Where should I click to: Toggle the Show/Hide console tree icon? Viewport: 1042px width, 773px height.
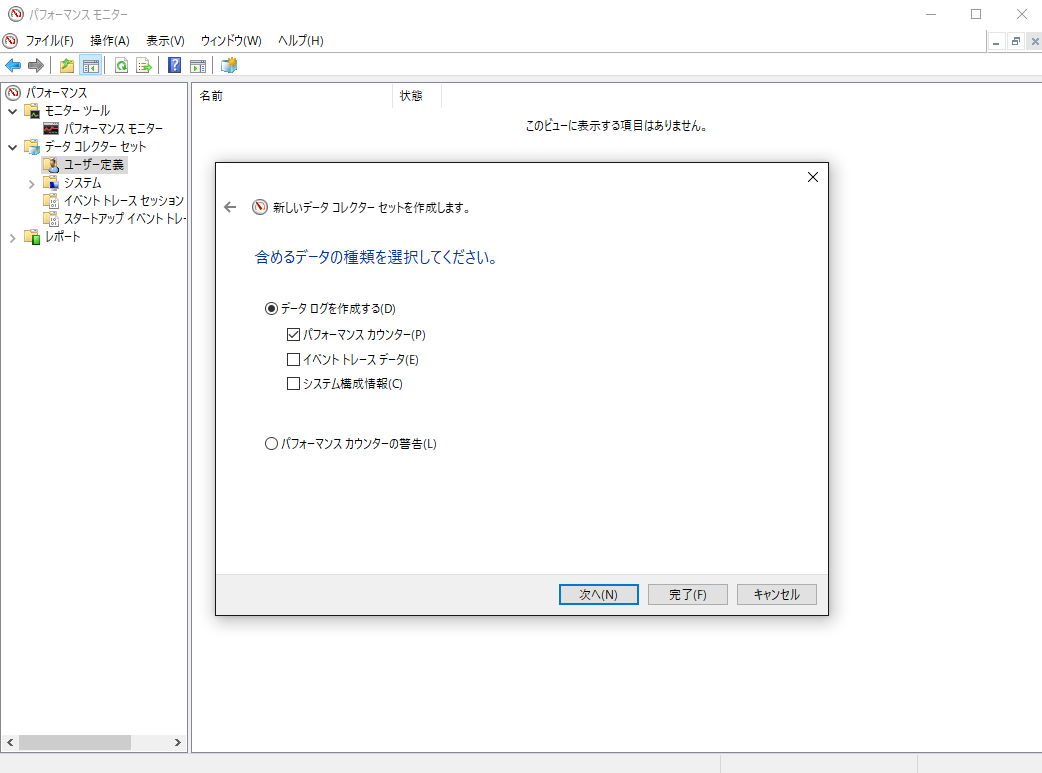click(90, 65)
